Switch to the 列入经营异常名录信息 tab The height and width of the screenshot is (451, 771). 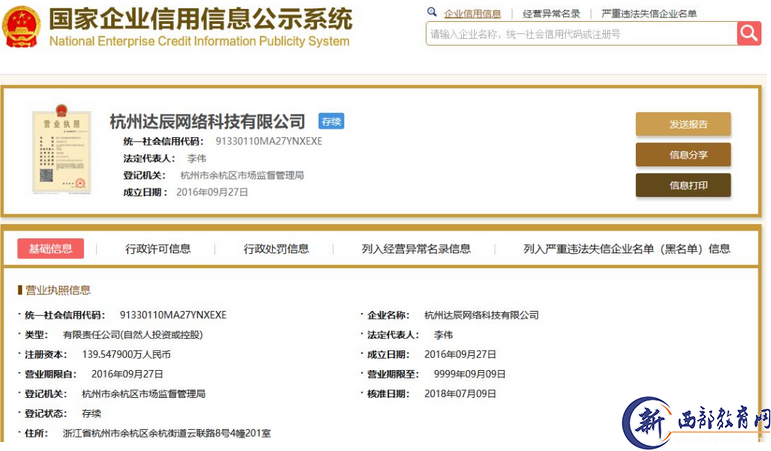pyautogui.click(x=416, y=249)
